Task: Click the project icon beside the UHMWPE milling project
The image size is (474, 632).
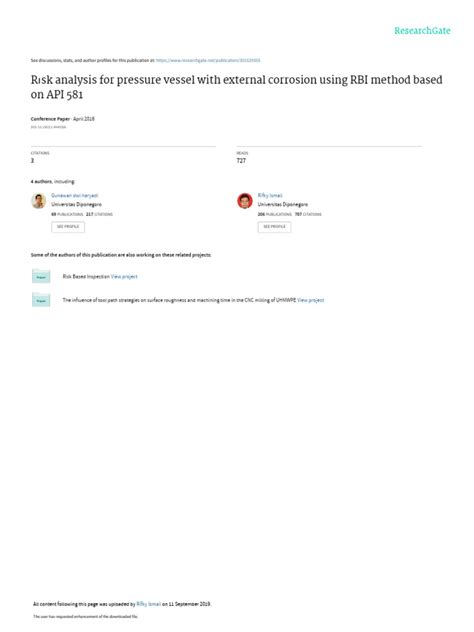Action: coord(41,300)
